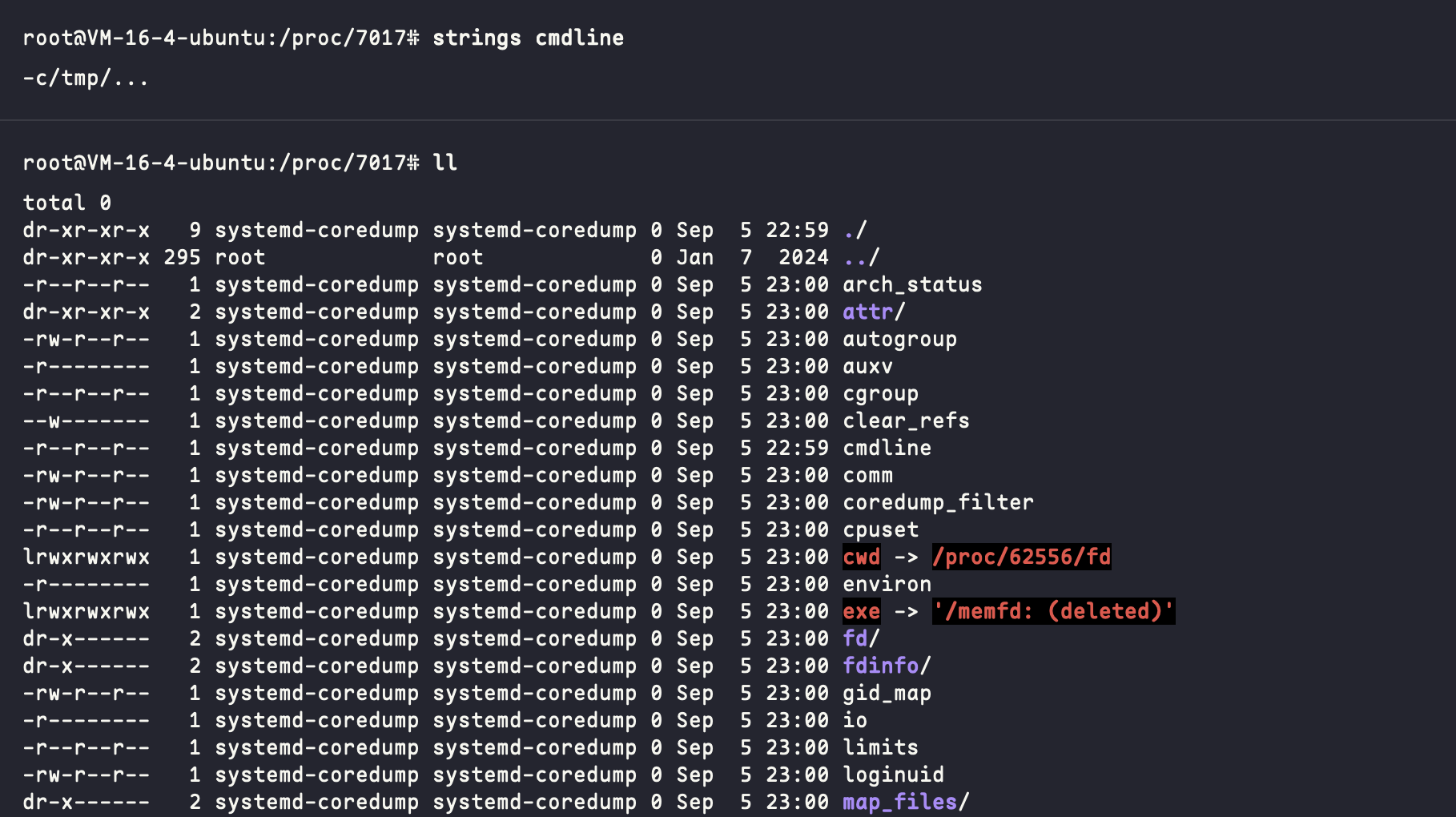Screen dimensions: 1456x817
Task: Click the coredump_filter file name
Action: click(938, 502)
